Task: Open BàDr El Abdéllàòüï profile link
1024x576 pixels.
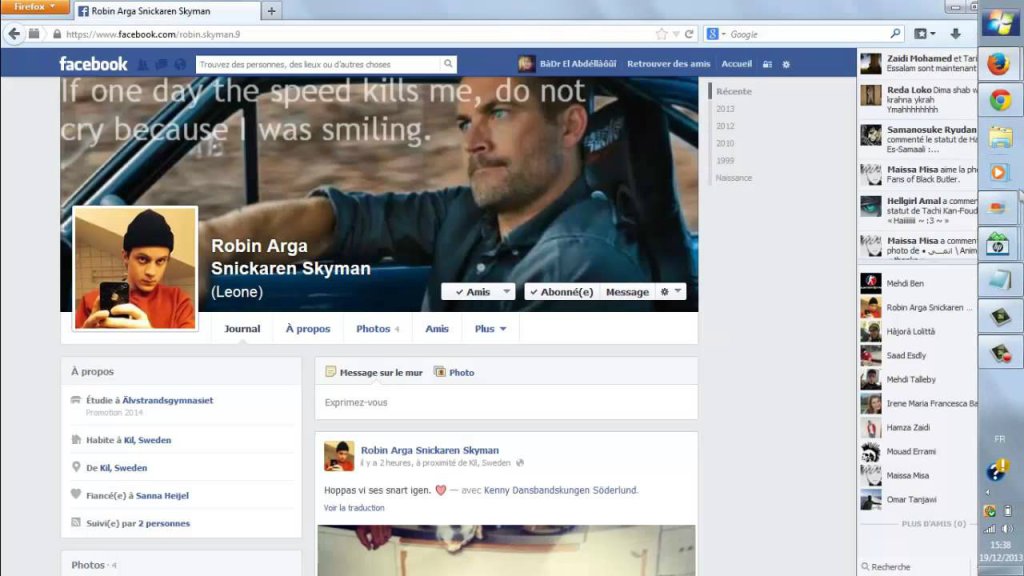Action: (x=568, y=64)
